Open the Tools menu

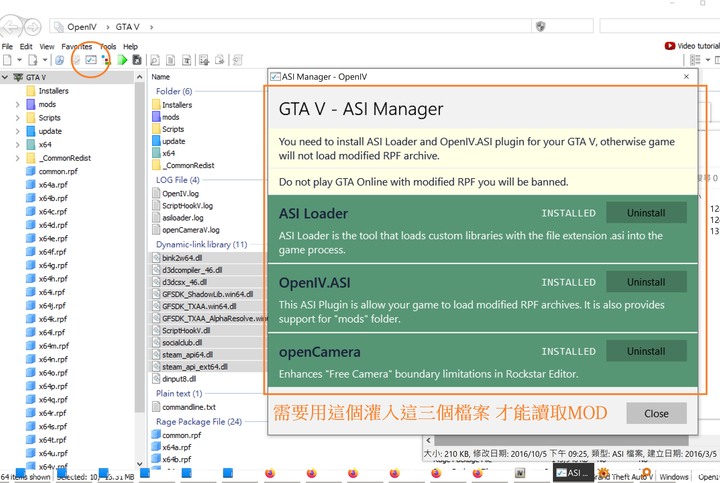pos(108,46)
